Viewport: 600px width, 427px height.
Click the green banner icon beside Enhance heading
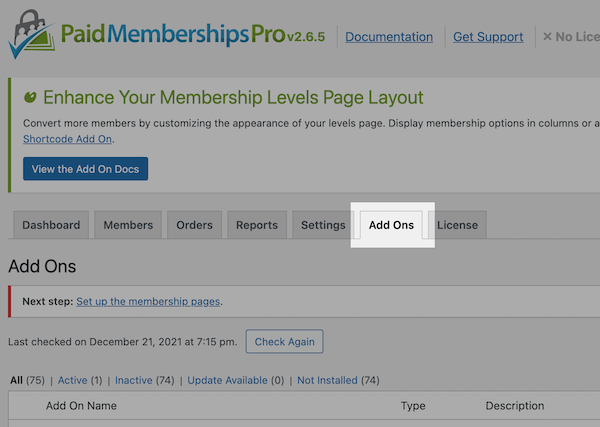pos(30,97)
